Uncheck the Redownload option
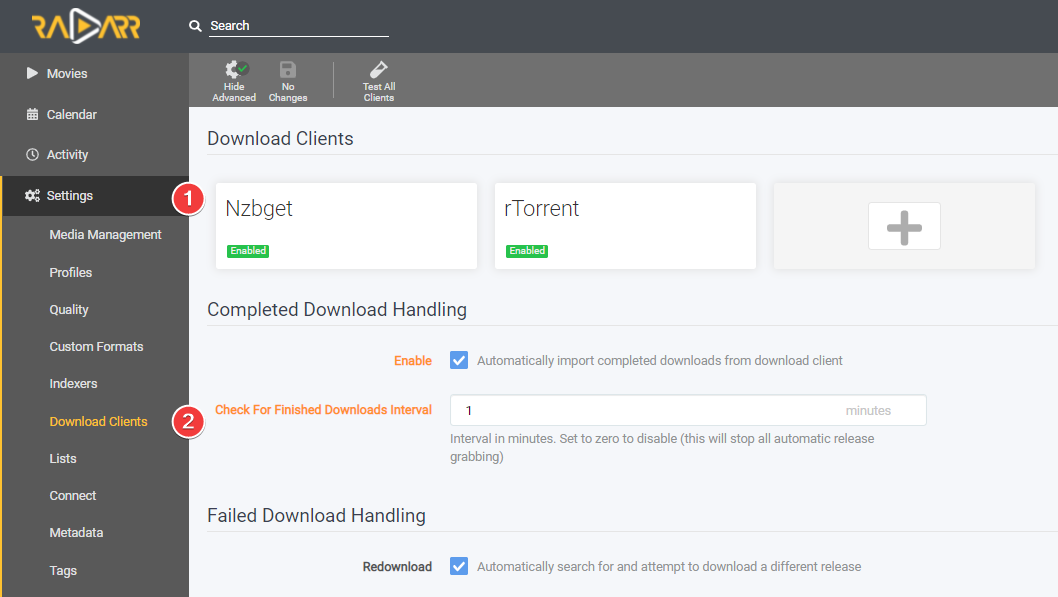 (x=458, y=566)
